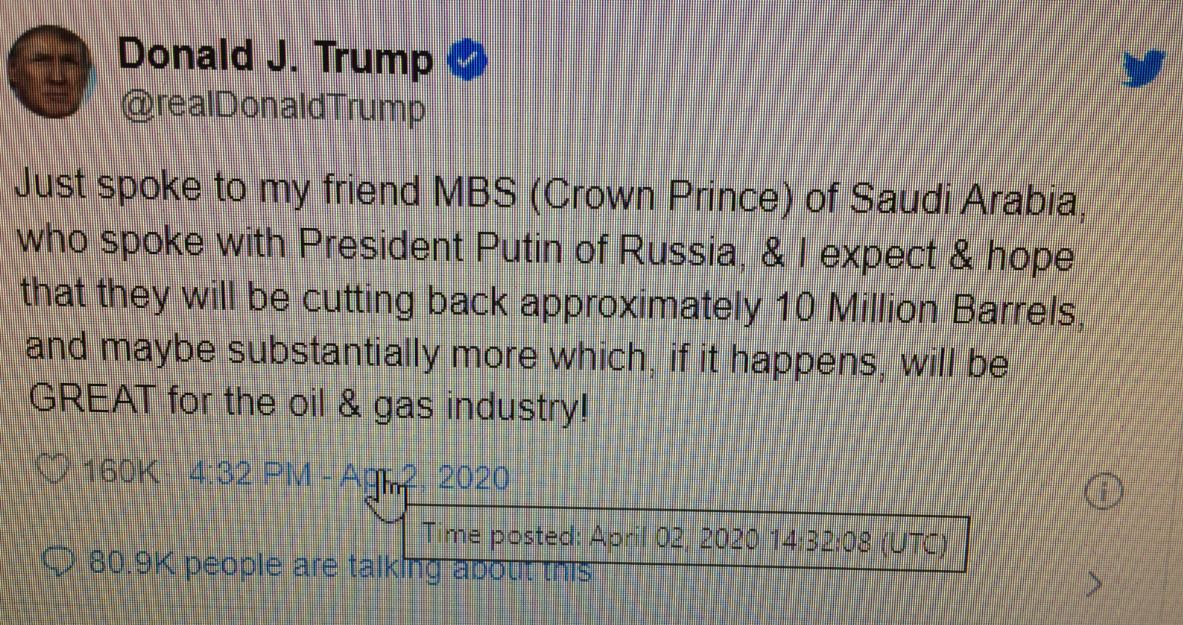Open the @realDonaldTrump handle link
Screen dimensions: 1183x625
click(x=273, y=108)
